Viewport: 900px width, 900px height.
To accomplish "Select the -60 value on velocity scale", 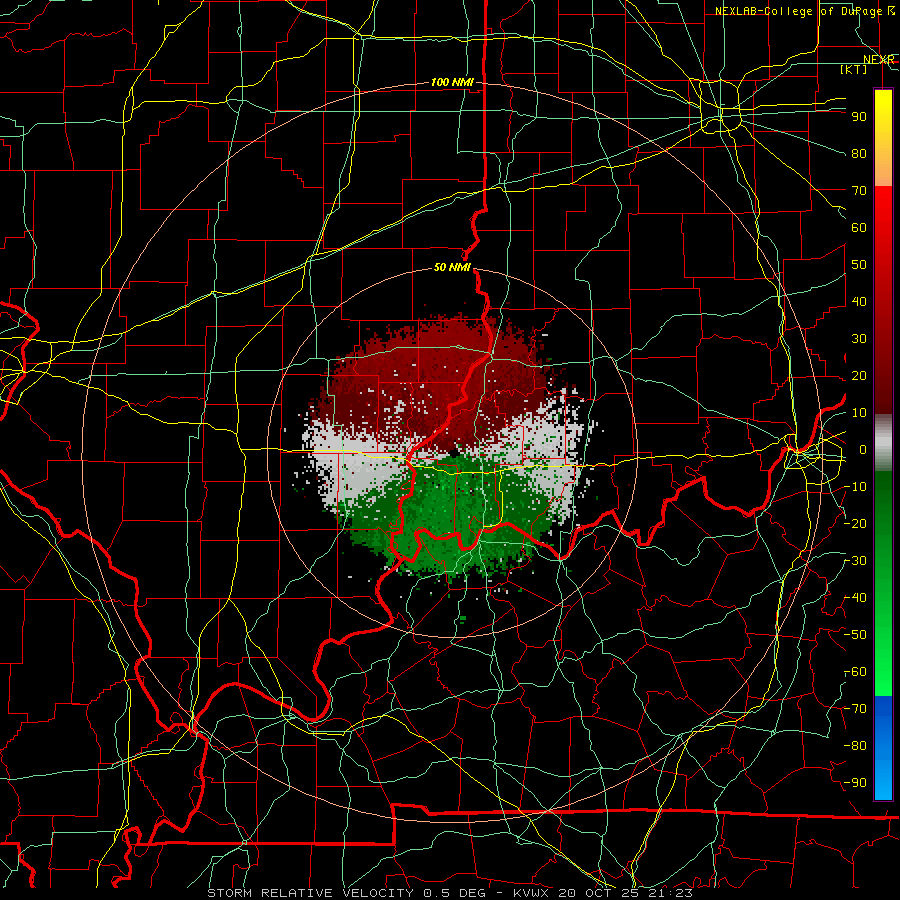I will [855, 672].
